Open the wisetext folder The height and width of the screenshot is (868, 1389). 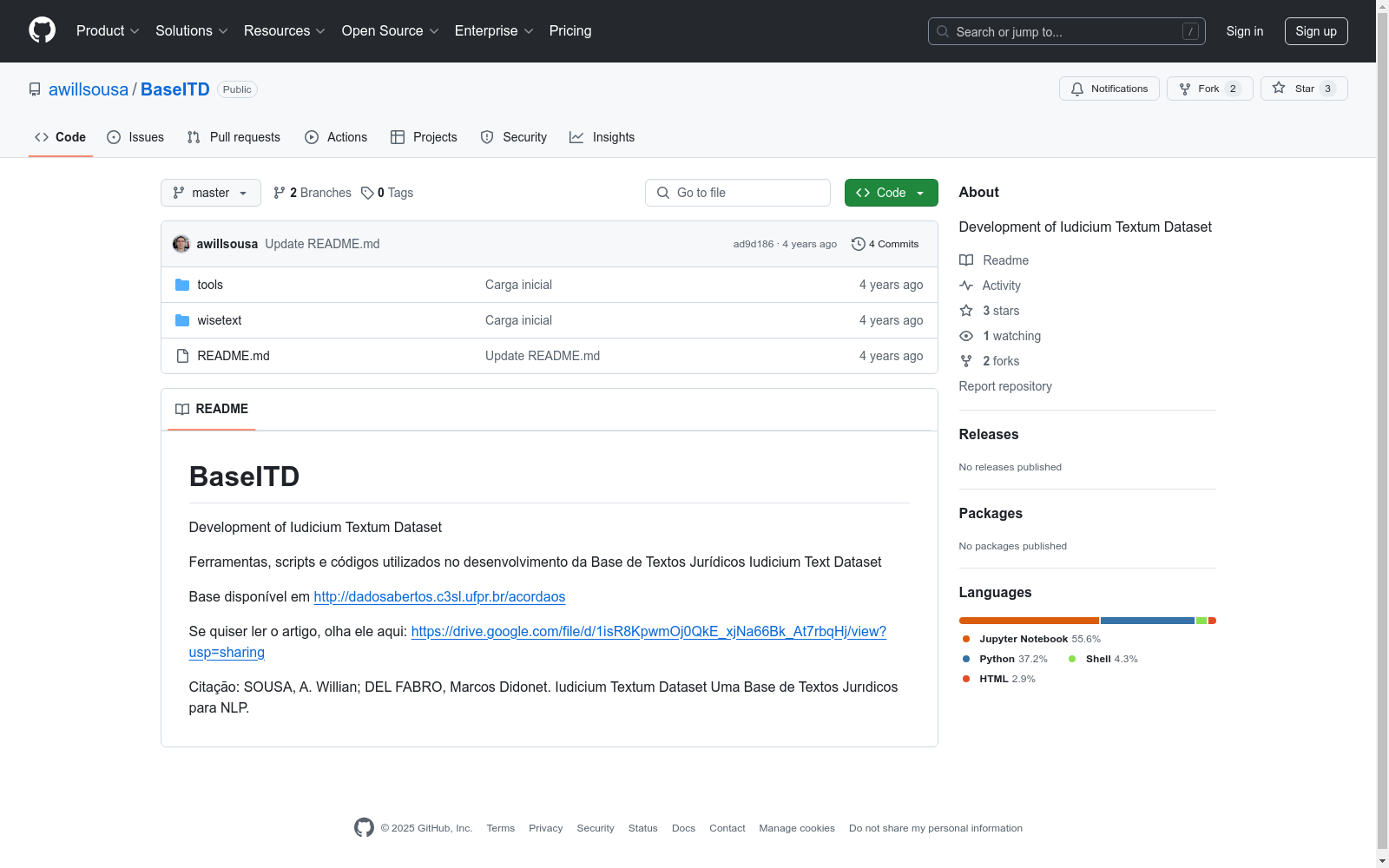point(220,320)
